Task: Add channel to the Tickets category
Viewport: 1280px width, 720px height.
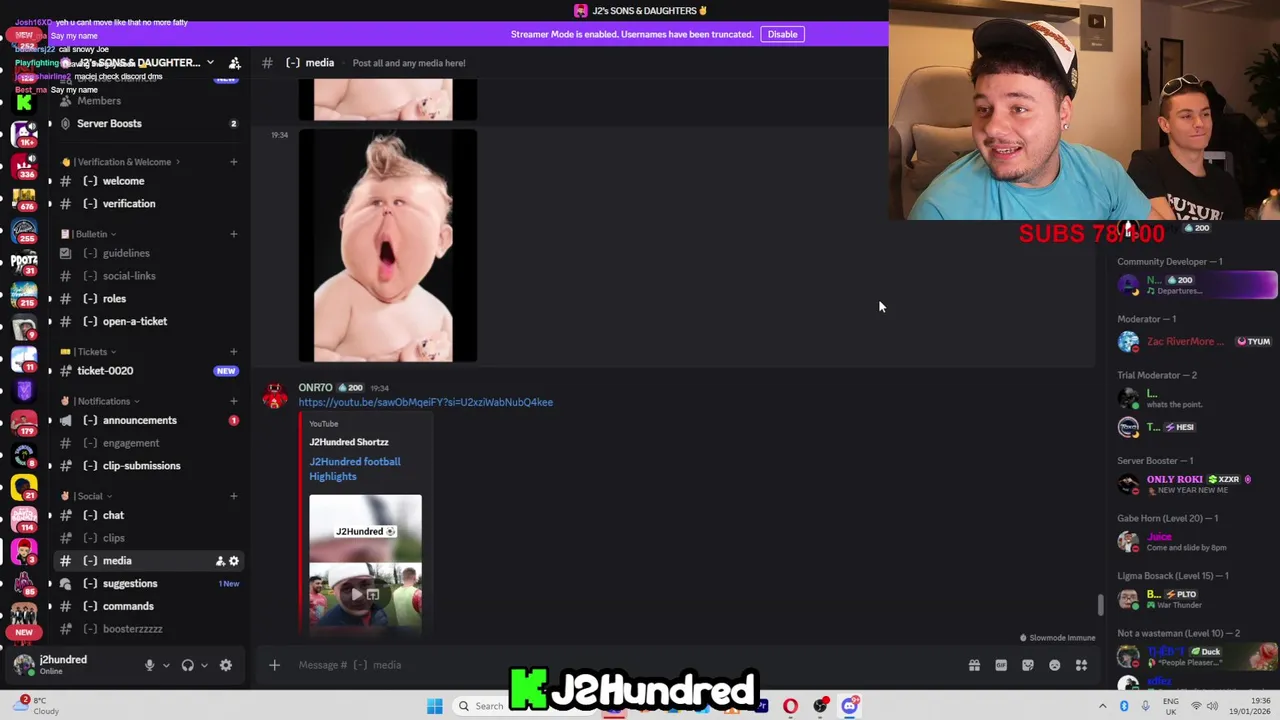Action: click(x=233, y=352)
